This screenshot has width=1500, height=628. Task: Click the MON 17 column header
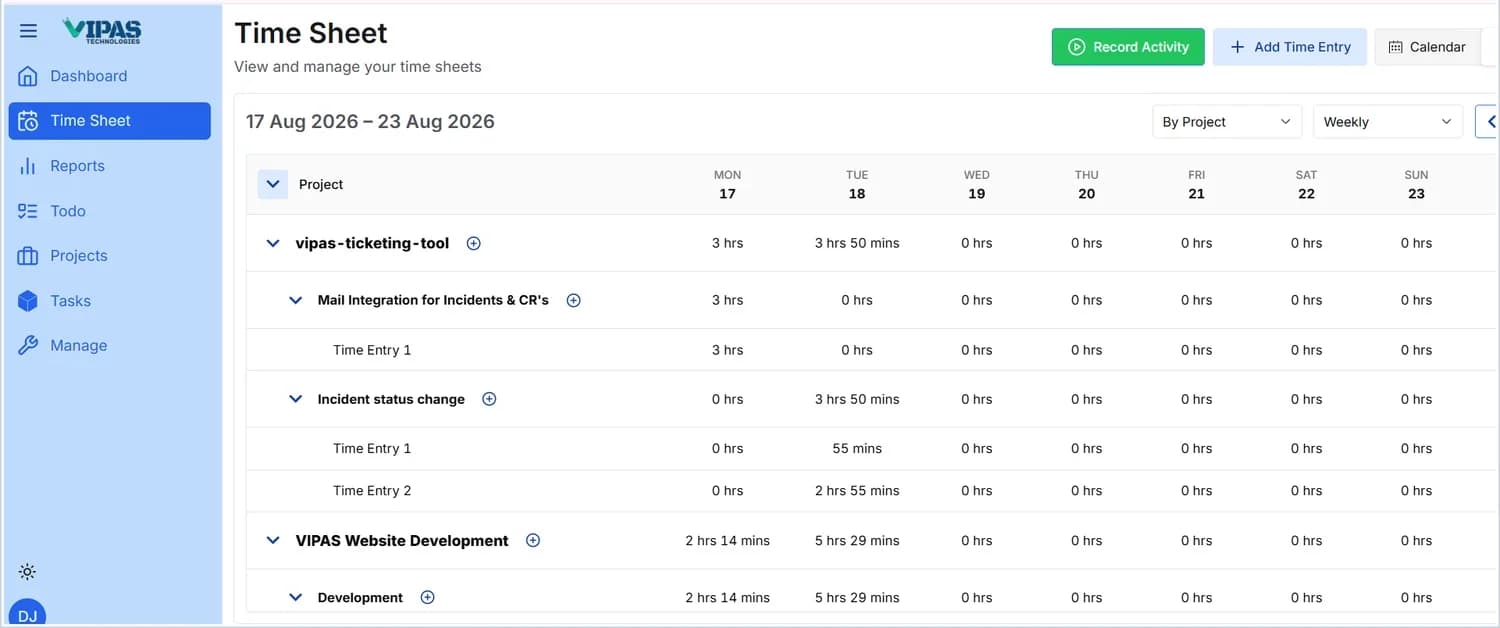coord(727,184)
